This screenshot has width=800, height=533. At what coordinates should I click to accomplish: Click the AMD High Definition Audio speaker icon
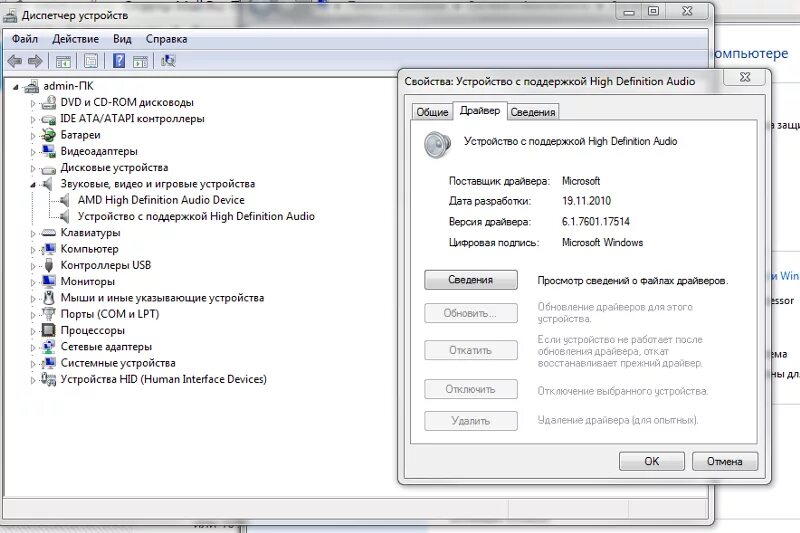65,200
